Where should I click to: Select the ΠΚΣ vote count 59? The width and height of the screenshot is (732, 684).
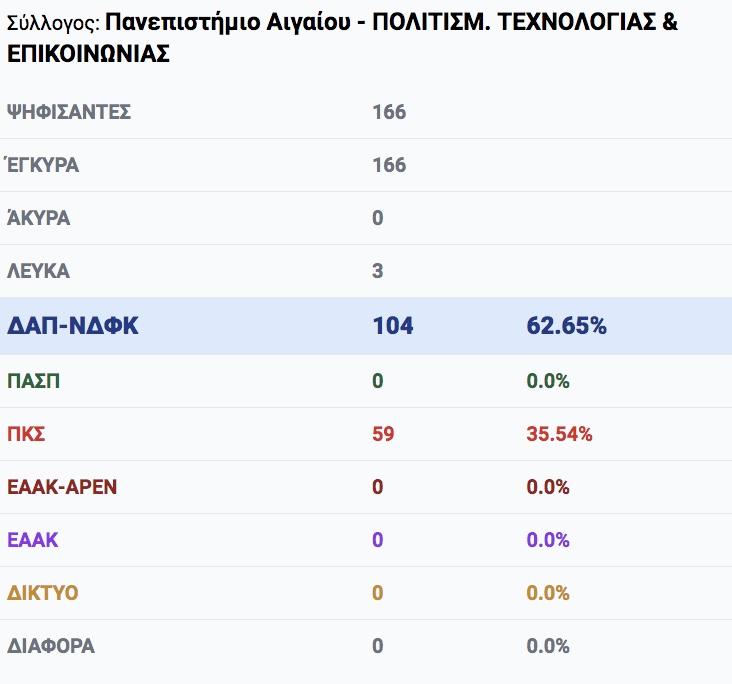coord(383,434)
